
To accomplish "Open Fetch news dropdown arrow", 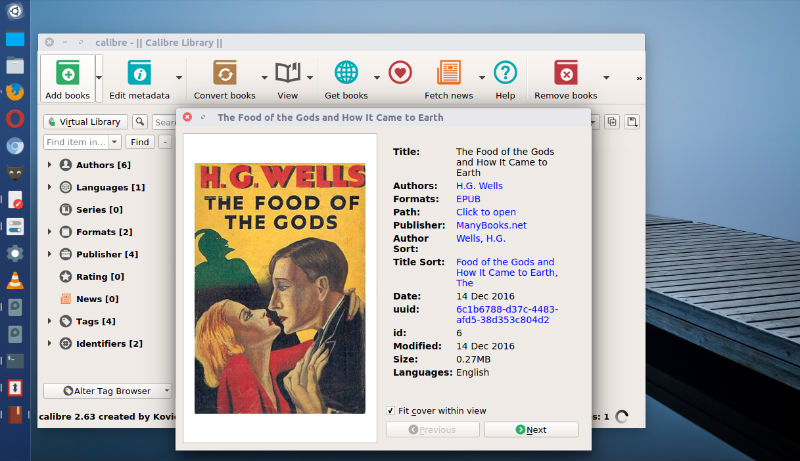I will [482, 78].
